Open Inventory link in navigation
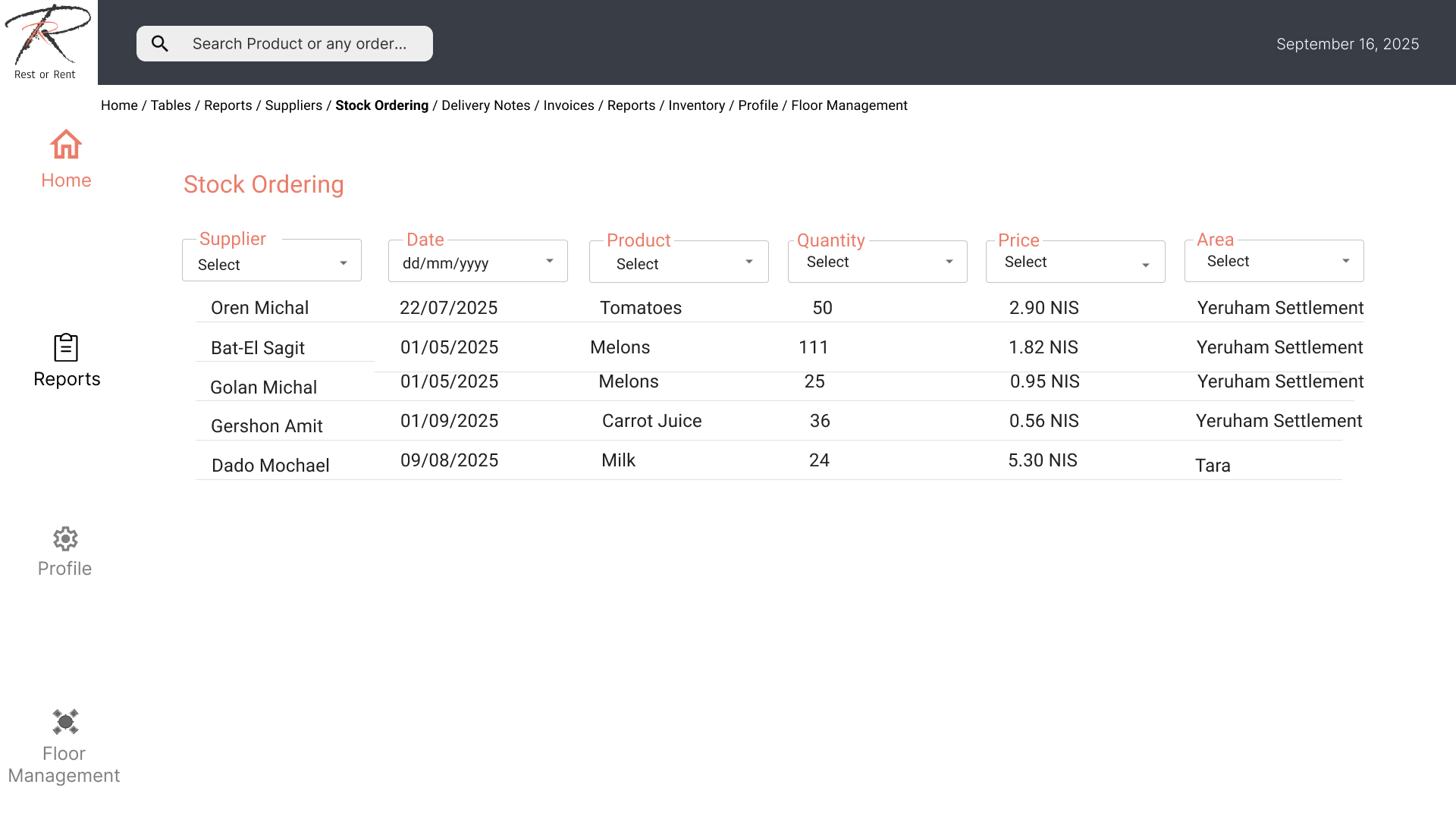Screen dimensions: 1456x819 coord(696,105)
